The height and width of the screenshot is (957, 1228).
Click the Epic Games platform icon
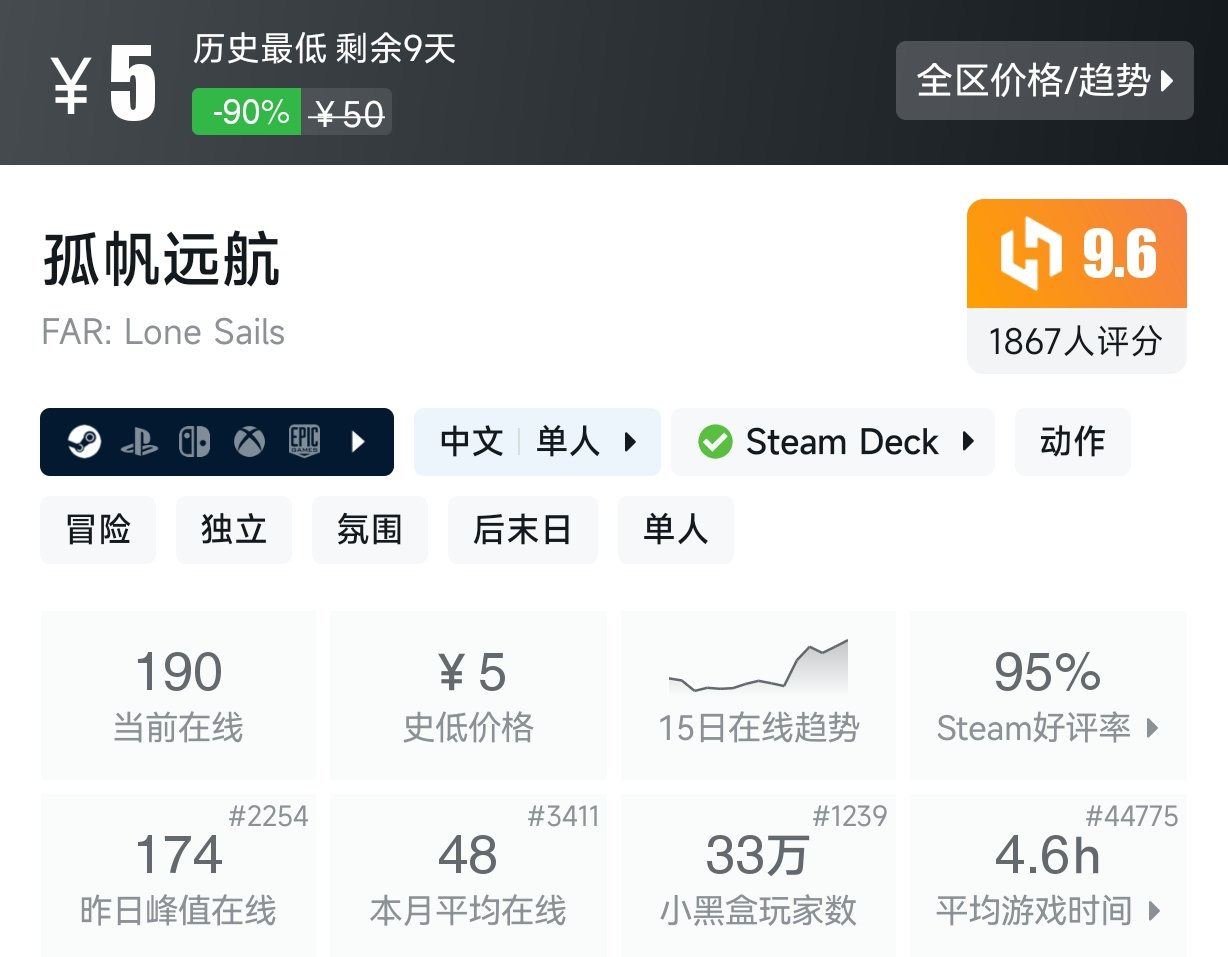coord(303,441)
